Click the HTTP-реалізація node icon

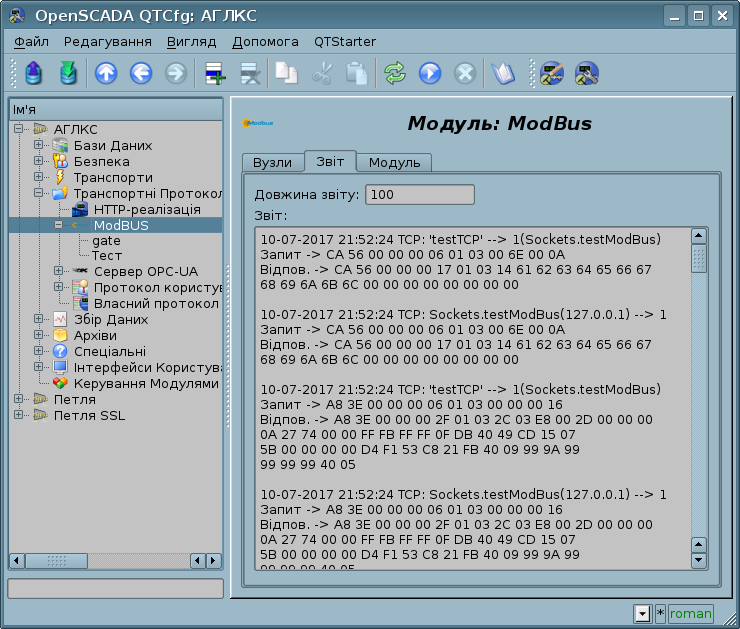tap(80, 209)
